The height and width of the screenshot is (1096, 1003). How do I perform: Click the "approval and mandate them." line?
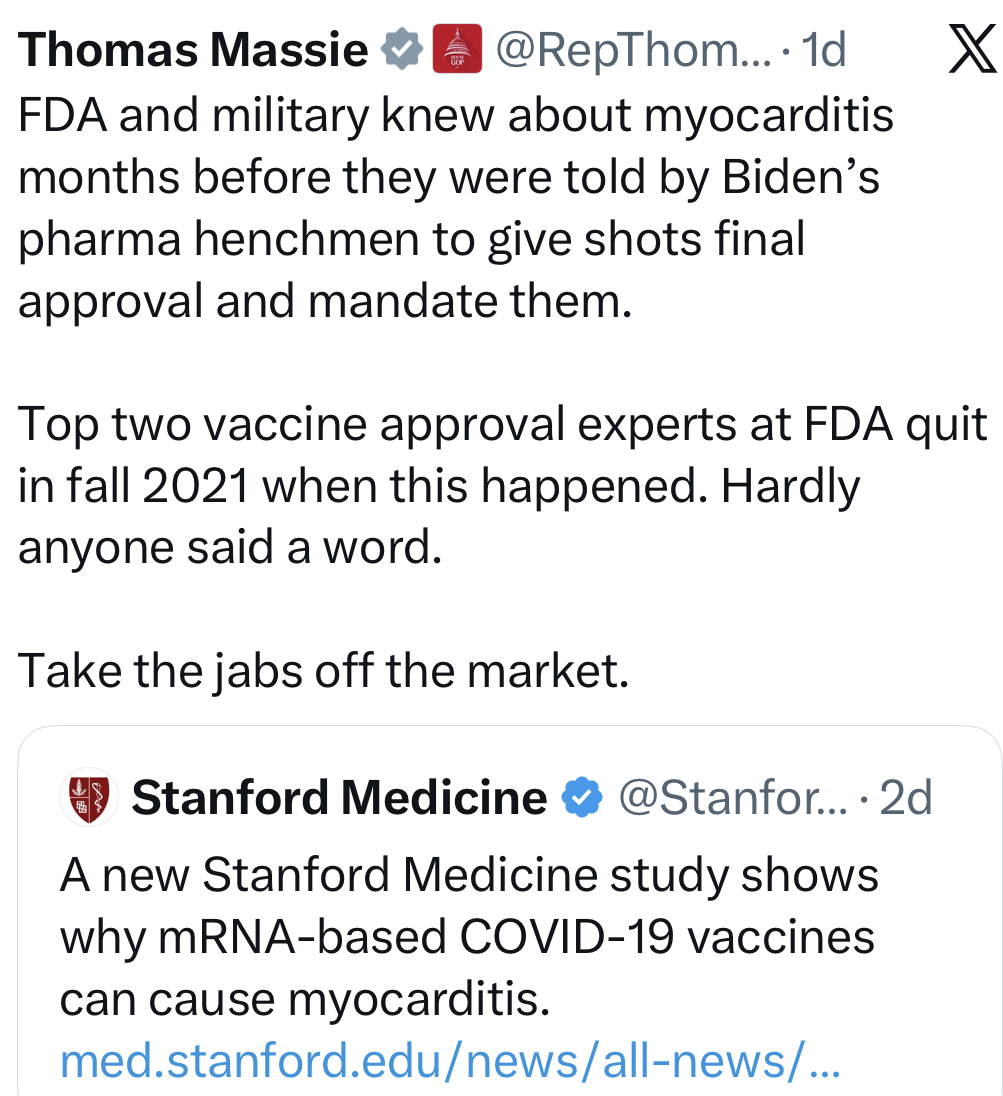click(x=325, y=301)
